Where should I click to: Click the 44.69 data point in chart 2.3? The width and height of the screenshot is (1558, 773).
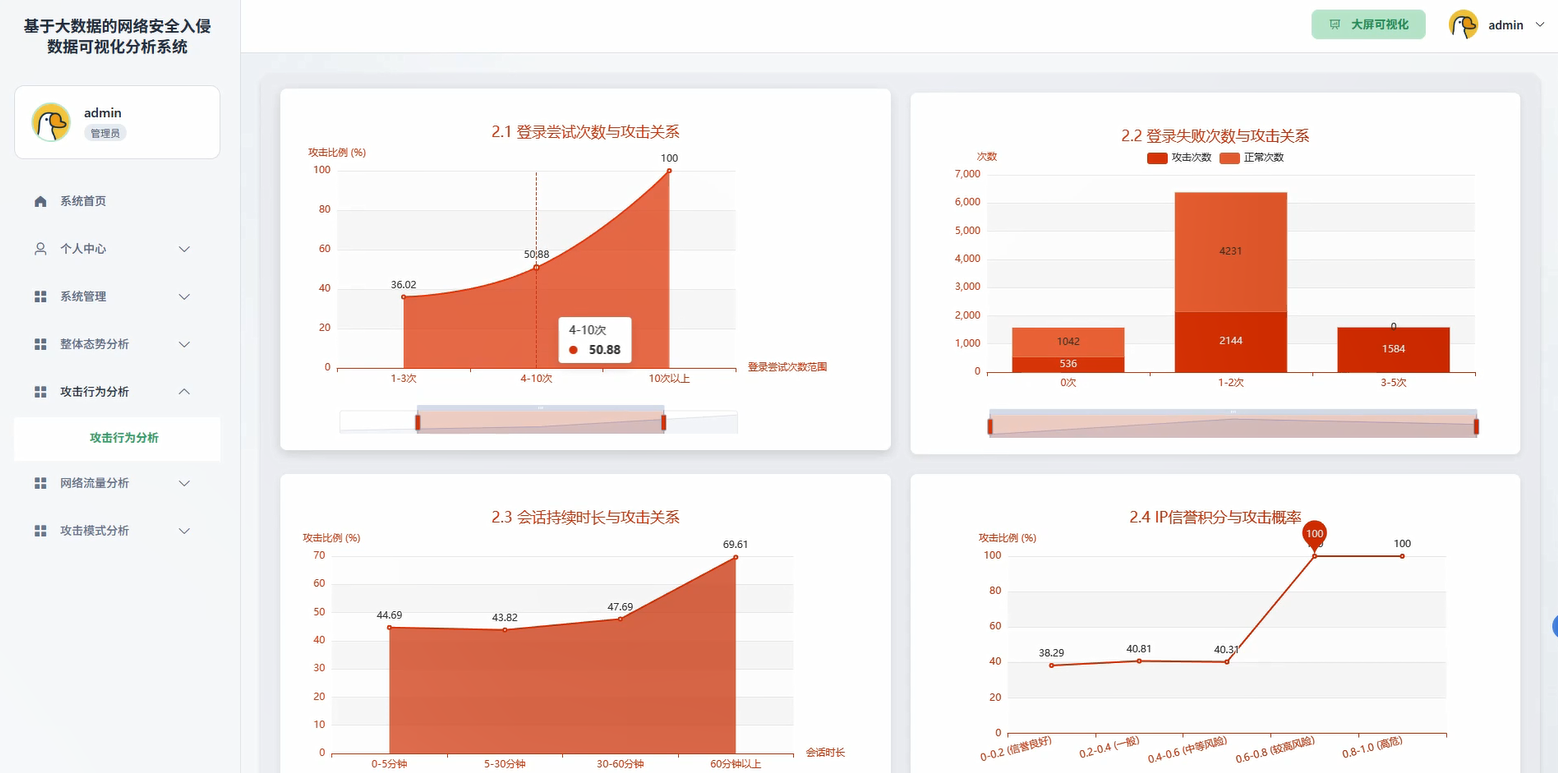[x=389, y=627]
